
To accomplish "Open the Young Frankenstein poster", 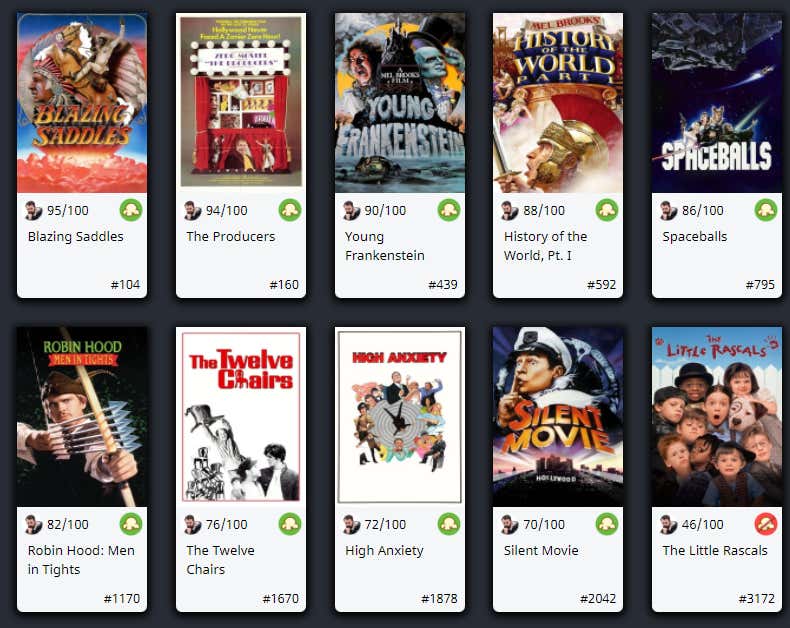I will pyautogui.click(x=400, y=103).
